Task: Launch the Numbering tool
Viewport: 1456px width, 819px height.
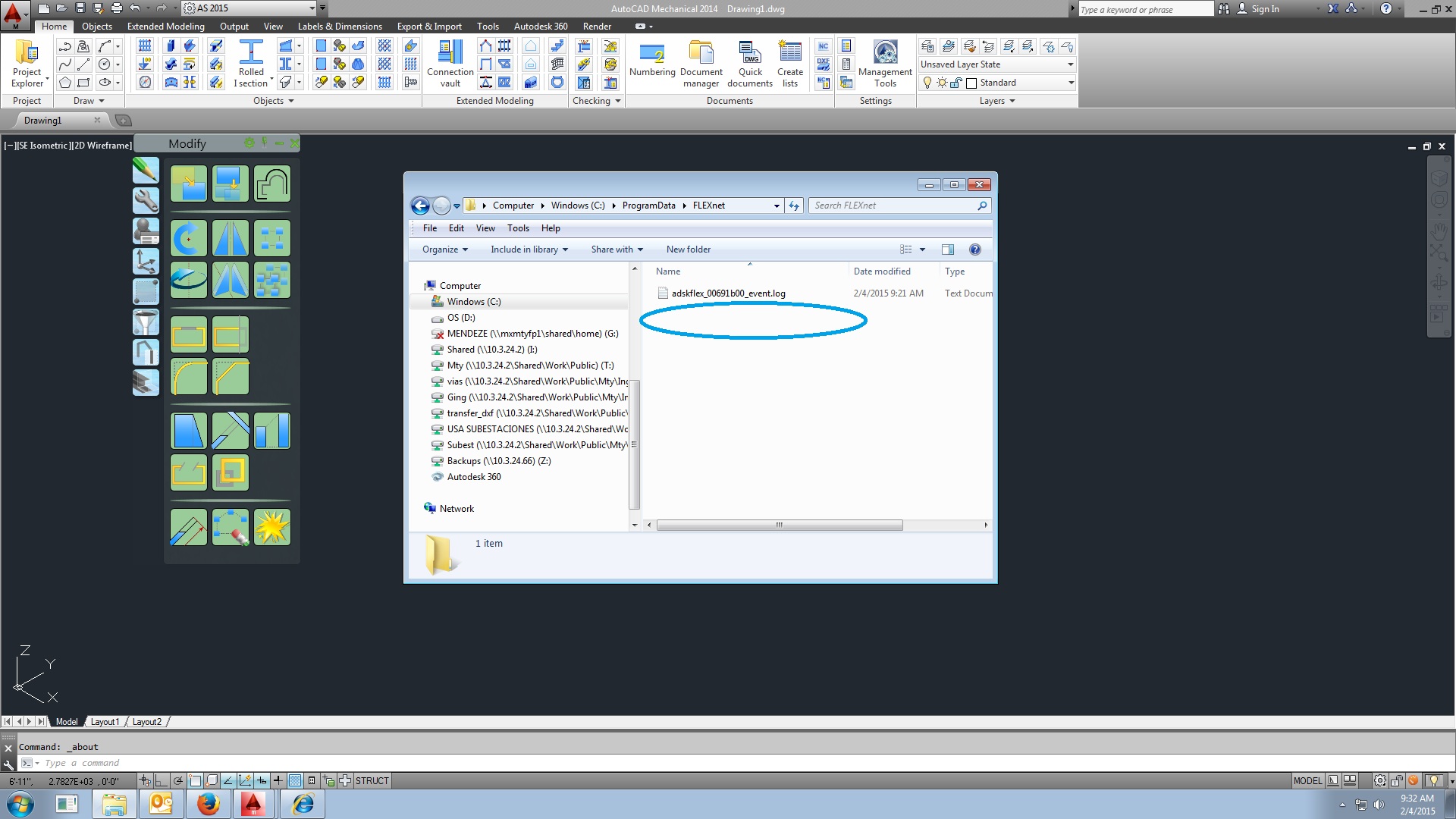Action: click(x=652, y=61)
